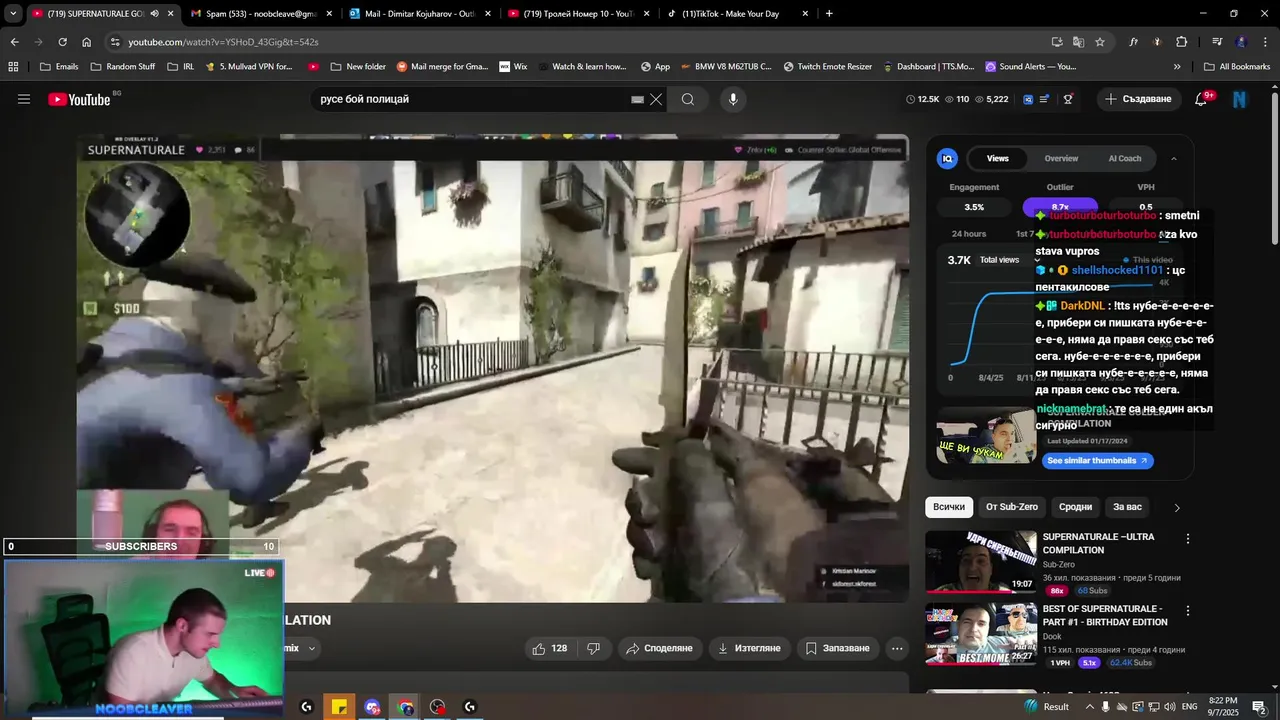
Task: Click the Изтегляне download button
Action: pos(749,648)
